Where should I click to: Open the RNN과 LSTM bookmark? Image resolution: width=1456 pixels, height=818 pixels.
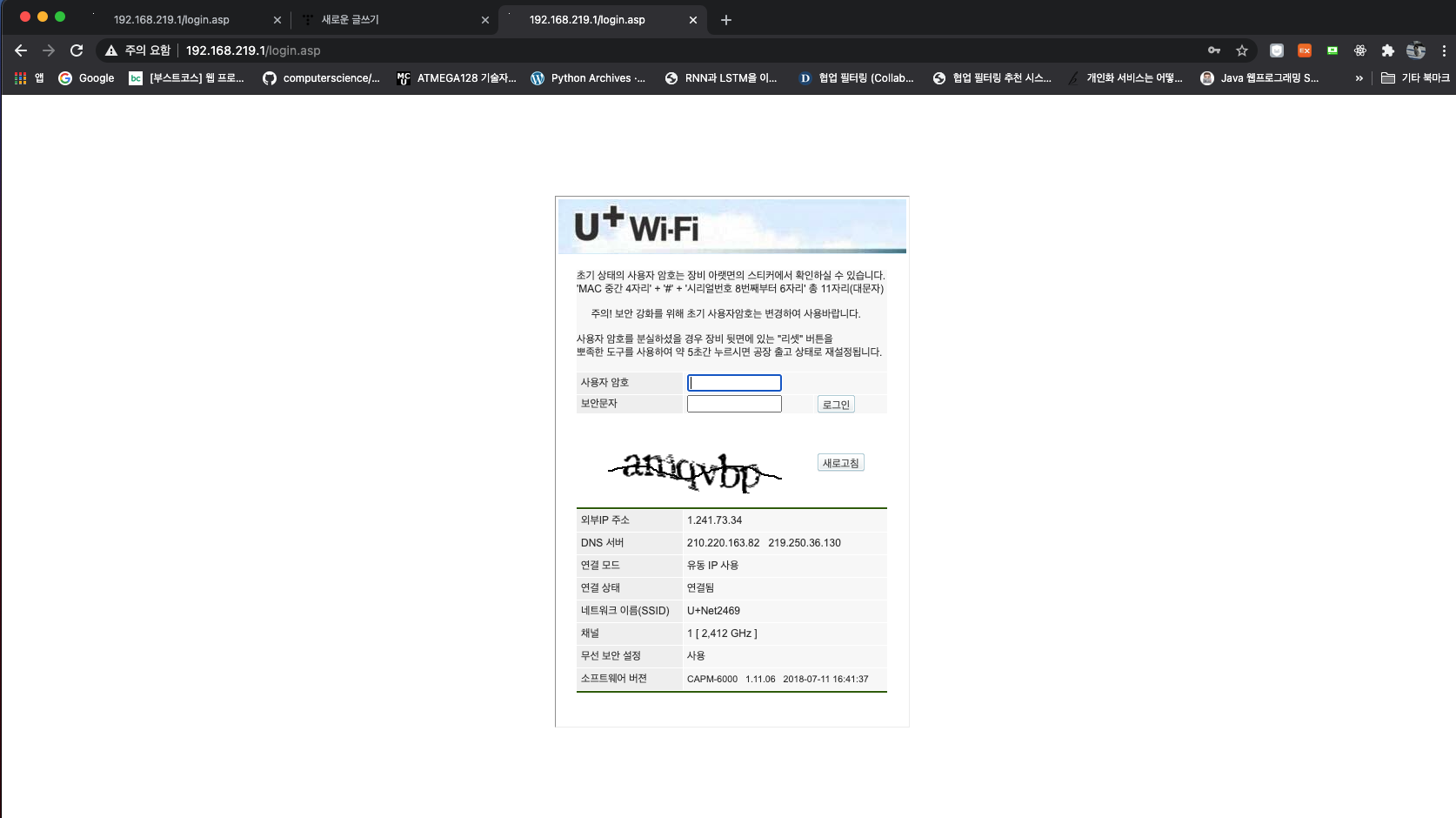(721, 78)
